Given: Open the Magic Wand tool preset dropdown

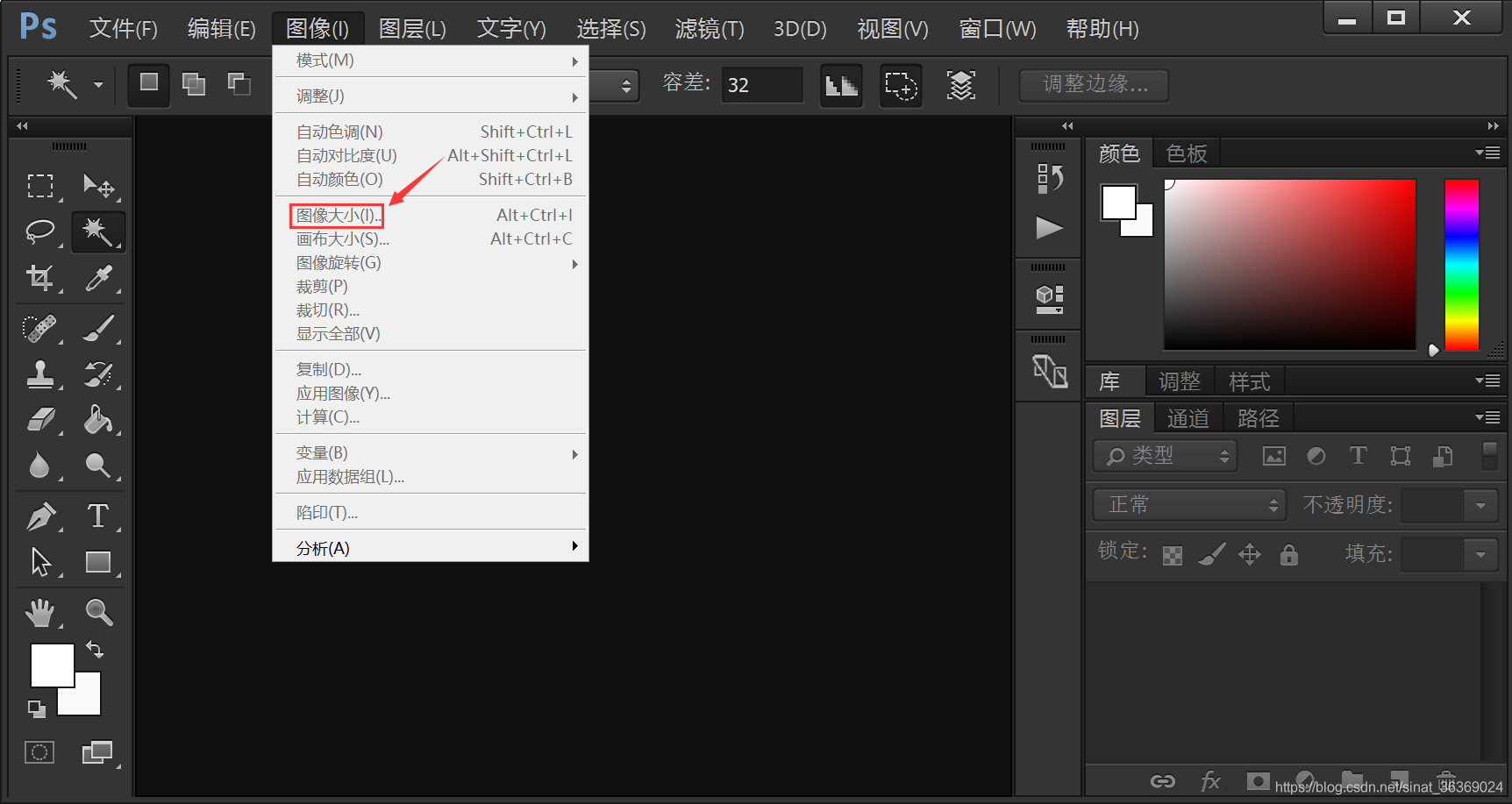Looking at the screenshot, I should point(98,85).
